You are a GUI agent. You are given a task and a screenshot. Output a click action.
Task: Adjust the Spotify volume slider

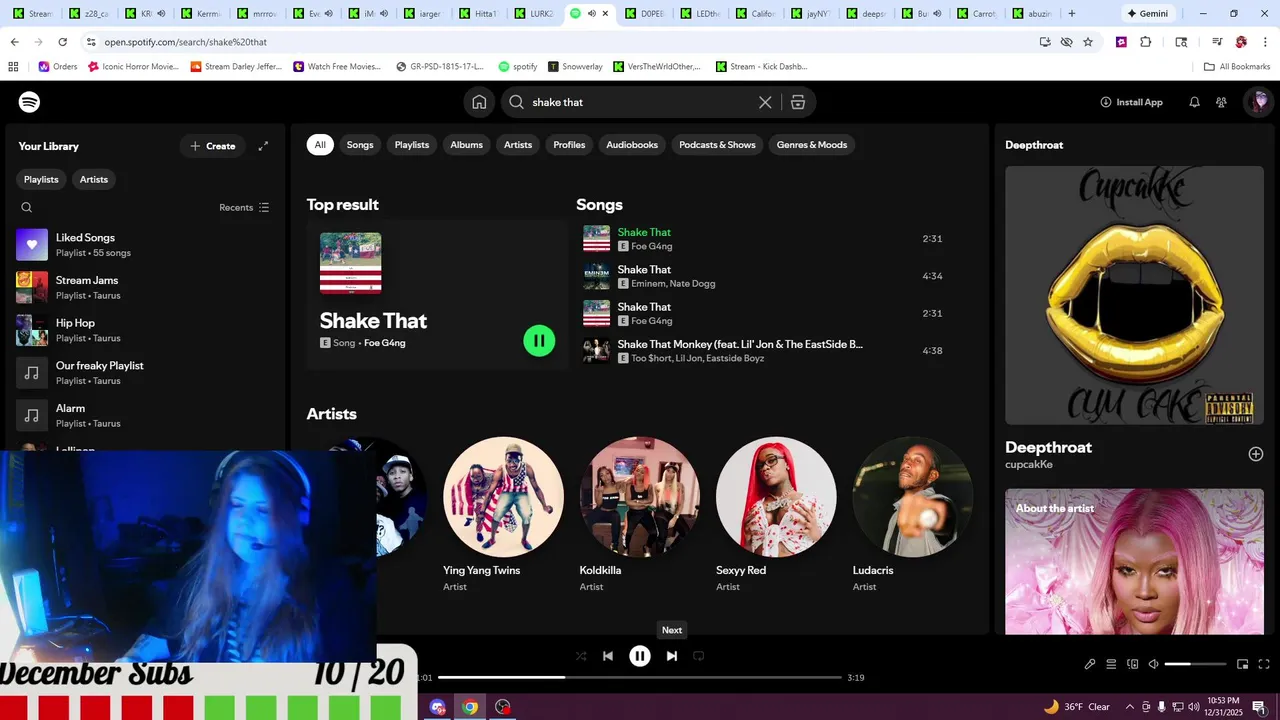pyautogui.click(x=1195, y=664)
